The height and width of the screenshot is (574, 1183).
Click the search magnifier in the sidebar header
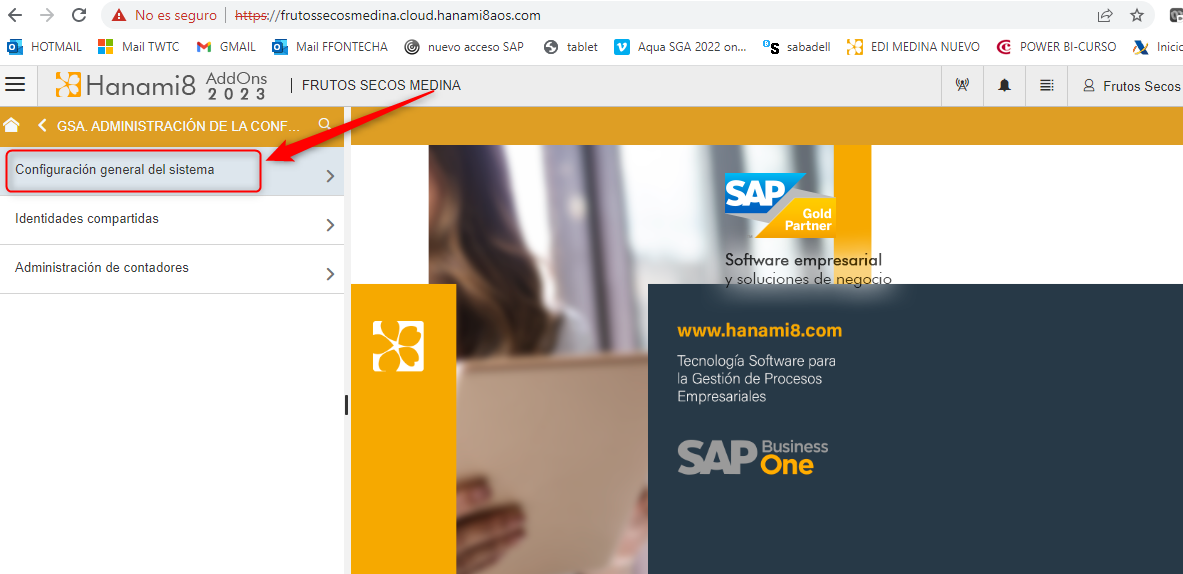coord(325,124)
